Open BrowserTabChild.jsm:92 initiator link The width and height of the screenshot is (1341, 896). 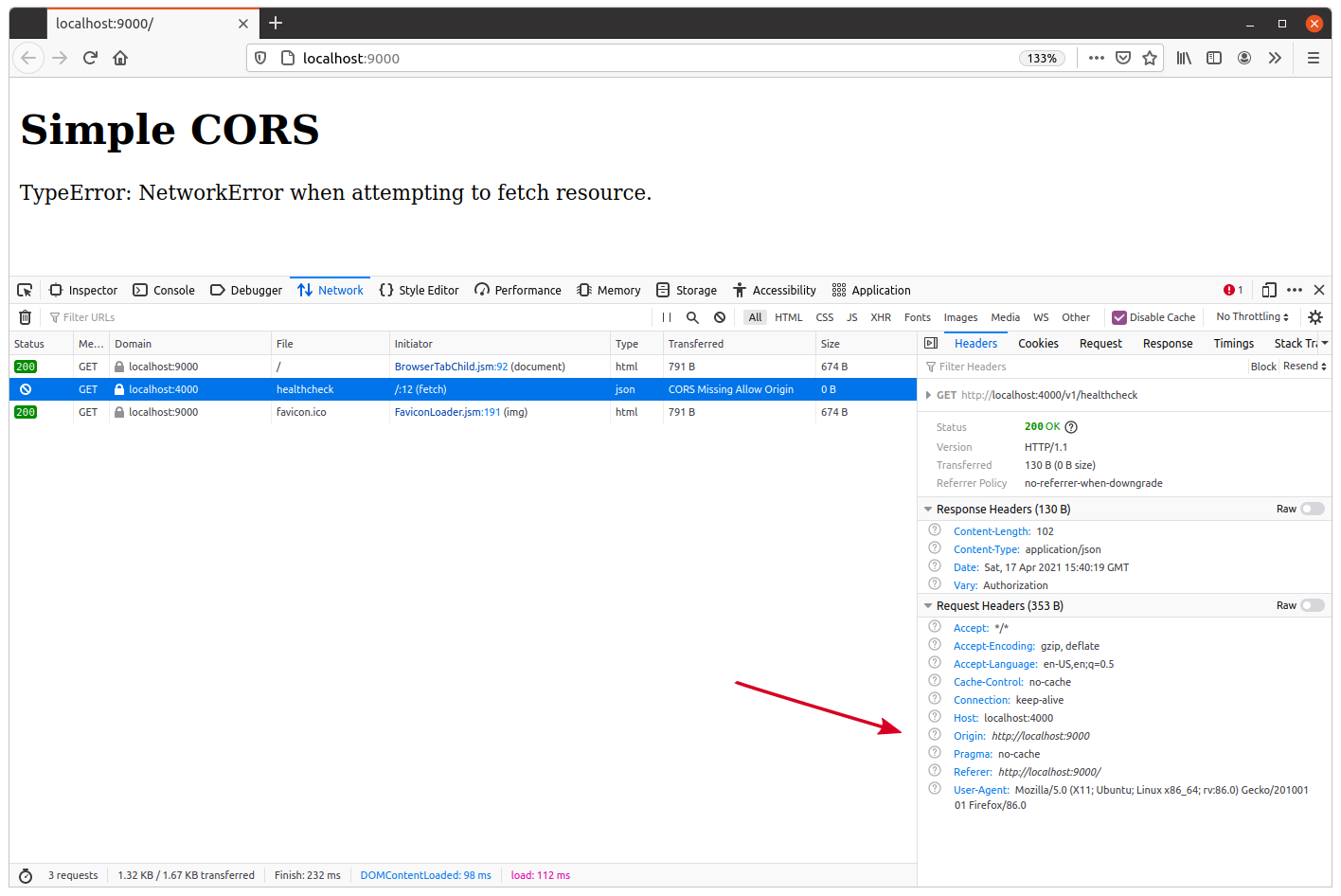451,367
